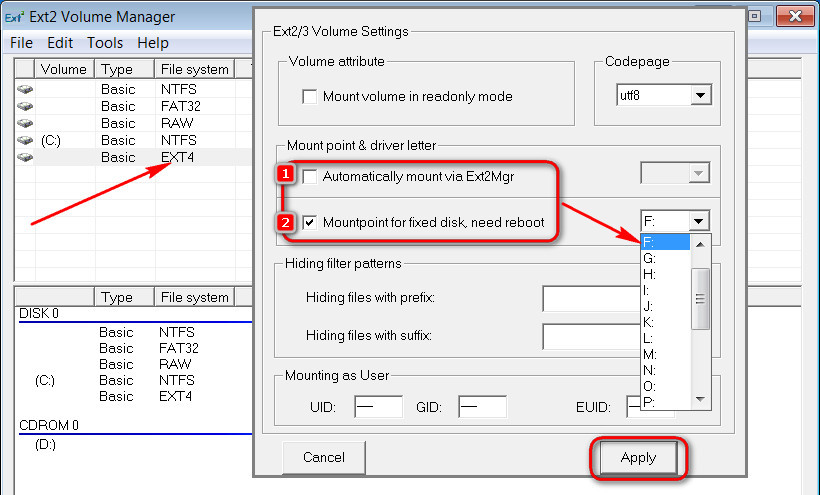Select the disk icon of the FAT32 volume

[25, 106]
